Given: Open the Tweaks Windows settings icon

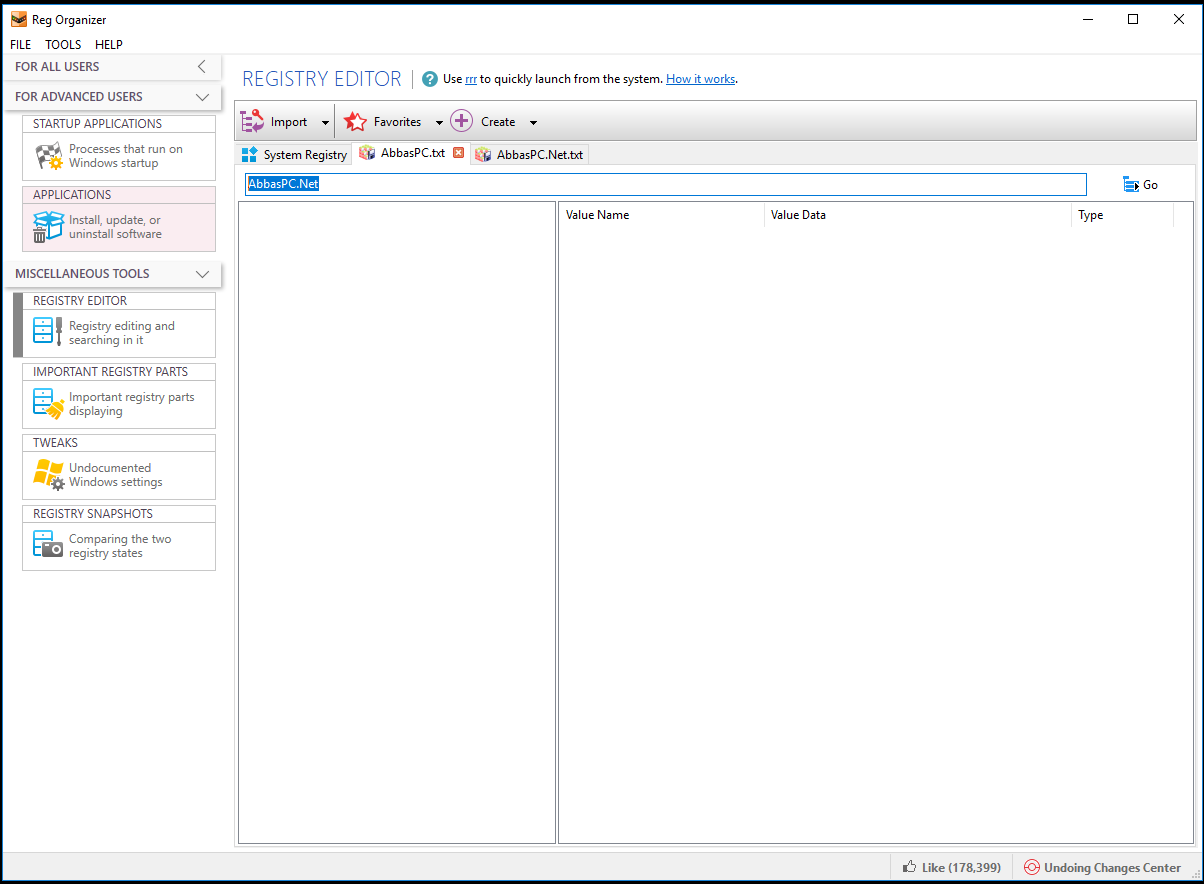Looking at the screenshot, I should (48, 474).
